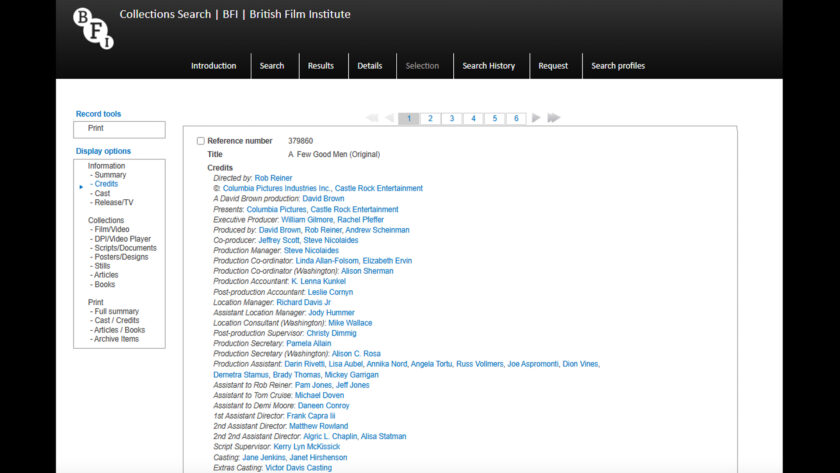
Task: Open Alison Sherman link
Action: click(x=367, y=271)
